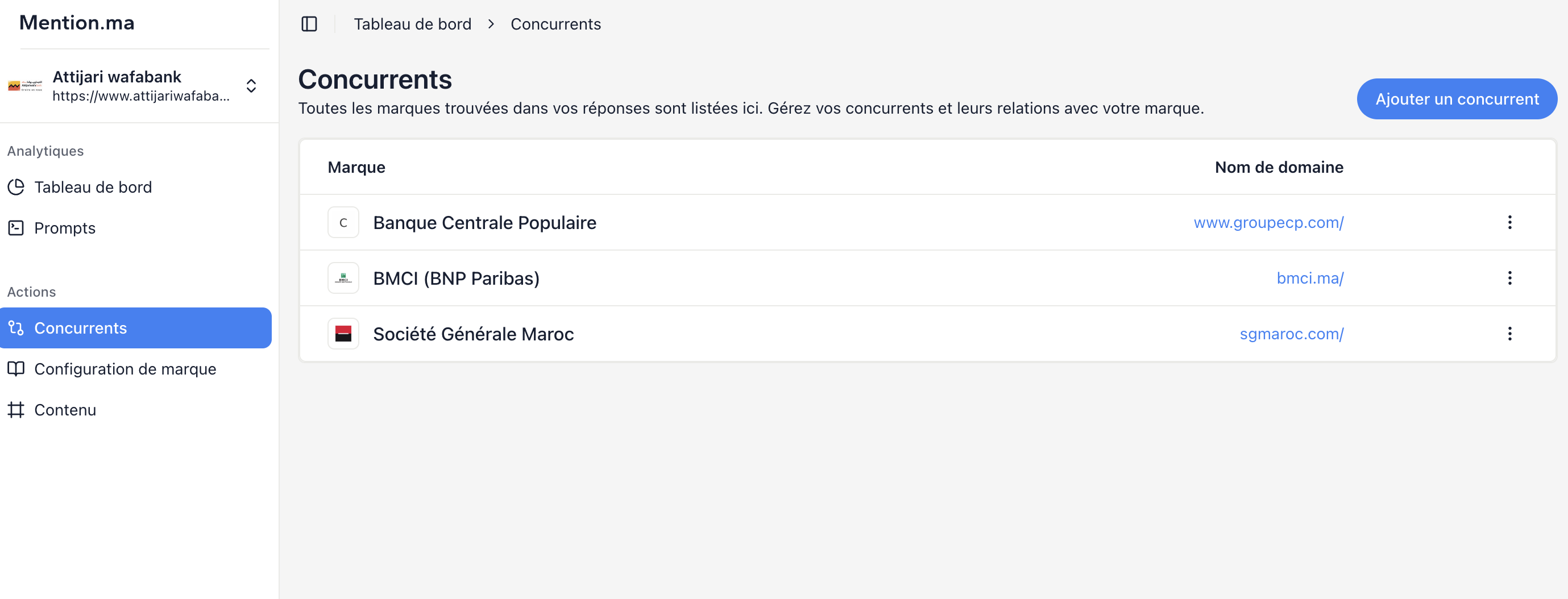Click Tableau de bord breadcrumb
Screen dimensions: 1568x599
coord(412,24)
